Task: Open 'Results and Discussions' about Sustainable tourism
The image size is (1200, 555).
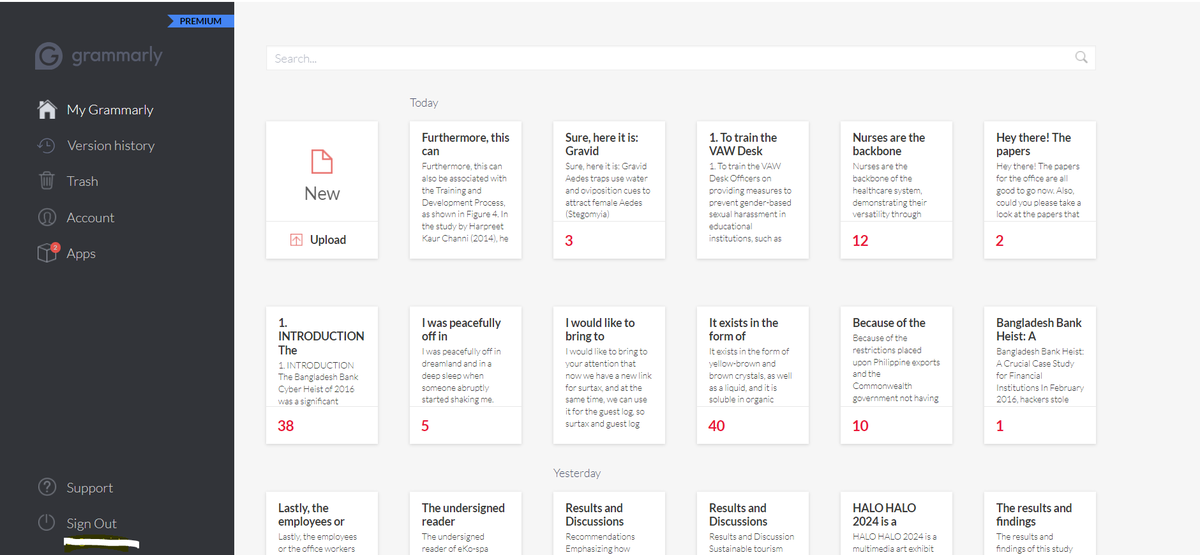Action: click(x=752, y=523)
